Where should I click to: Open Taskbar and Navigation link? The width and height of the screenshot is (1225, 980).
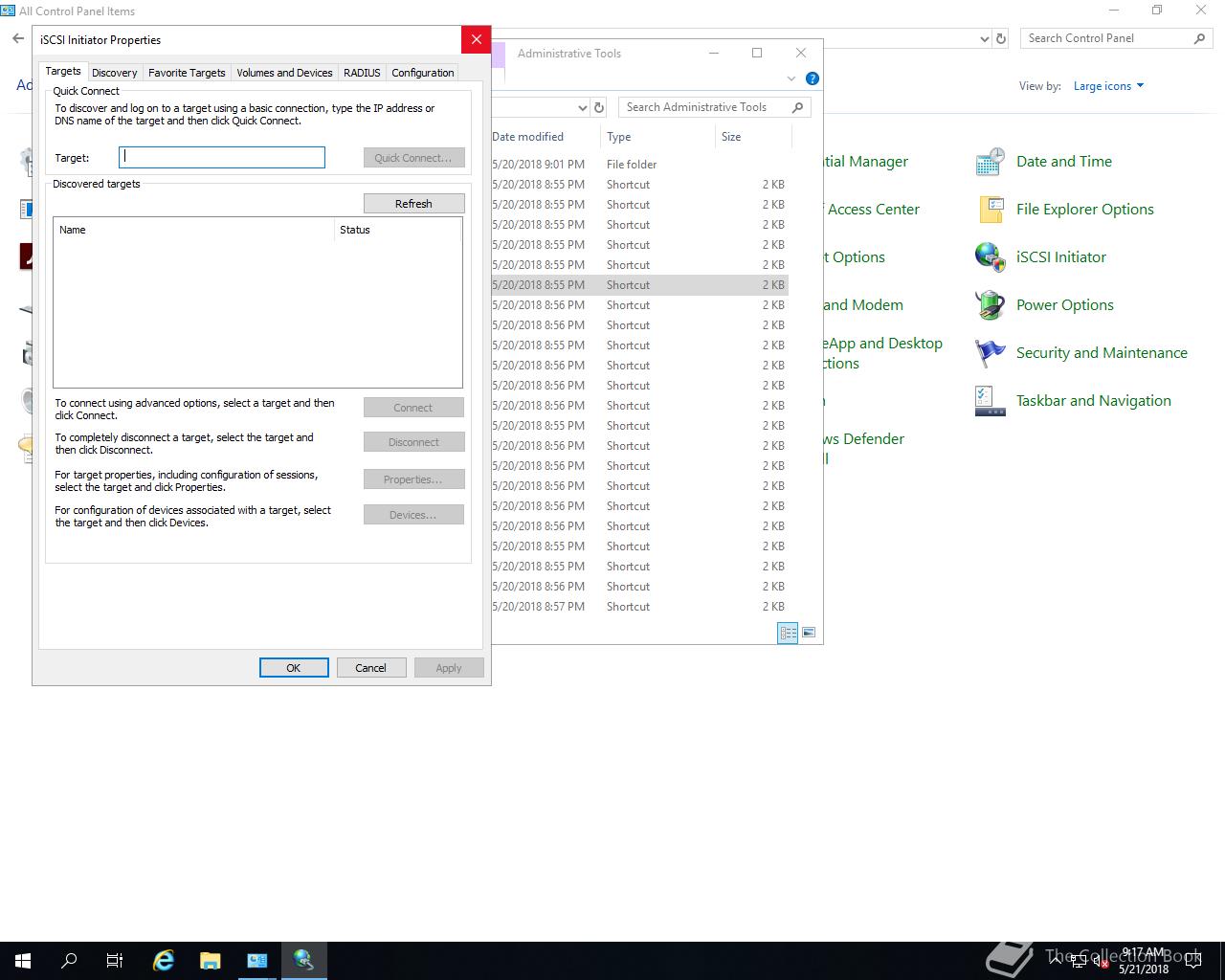tap(1093, 401)
